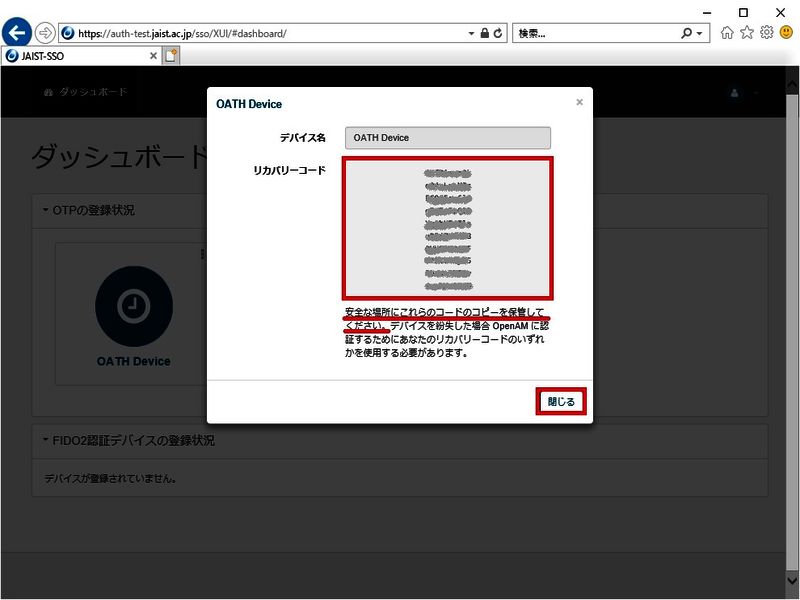800x600 pixels.
Task: Click the OATH Device card label
Action: [134, 361]
